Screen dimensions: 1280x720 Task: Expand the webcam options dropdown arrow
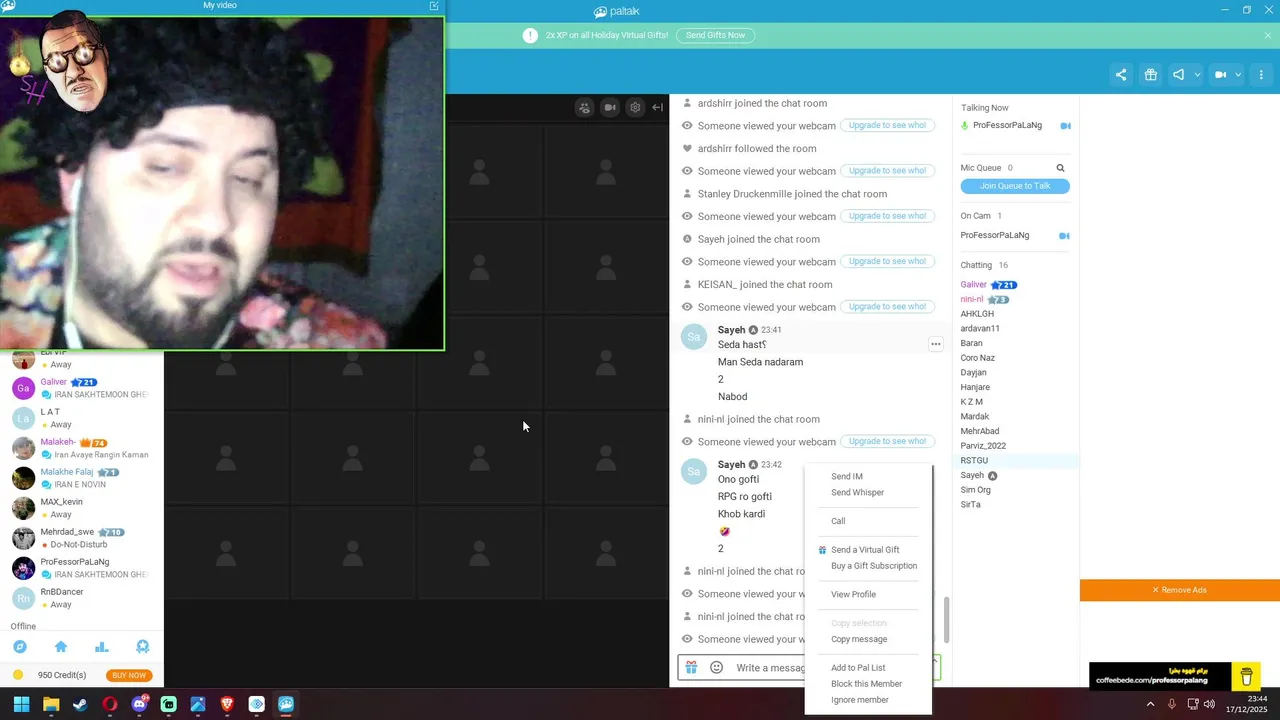[x=1238, y=75]
